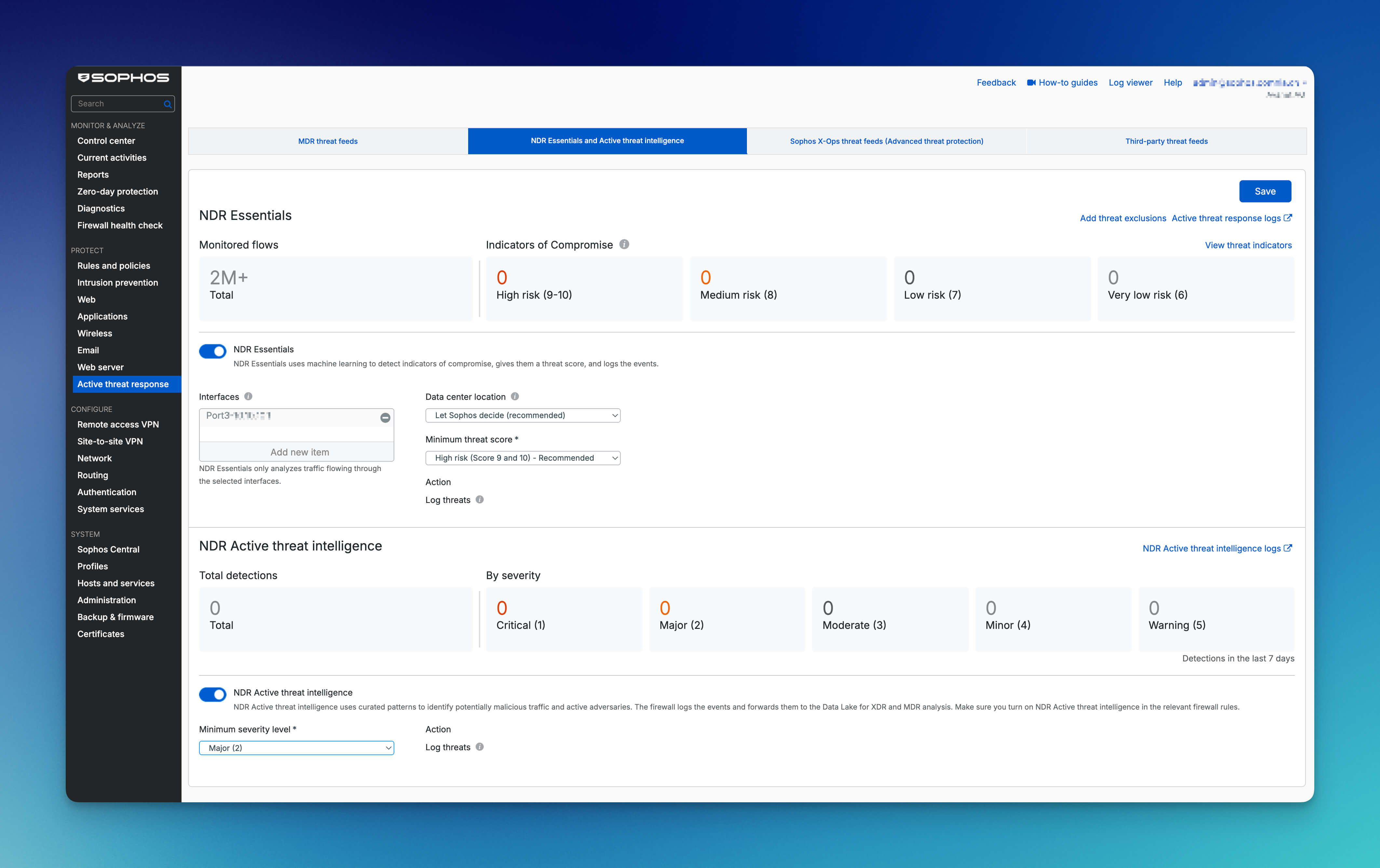Viewport: 1380px width, 868px height.
Task: Click the Interfaces info icon
Action: pyautogui.click(x=248, y=397)
